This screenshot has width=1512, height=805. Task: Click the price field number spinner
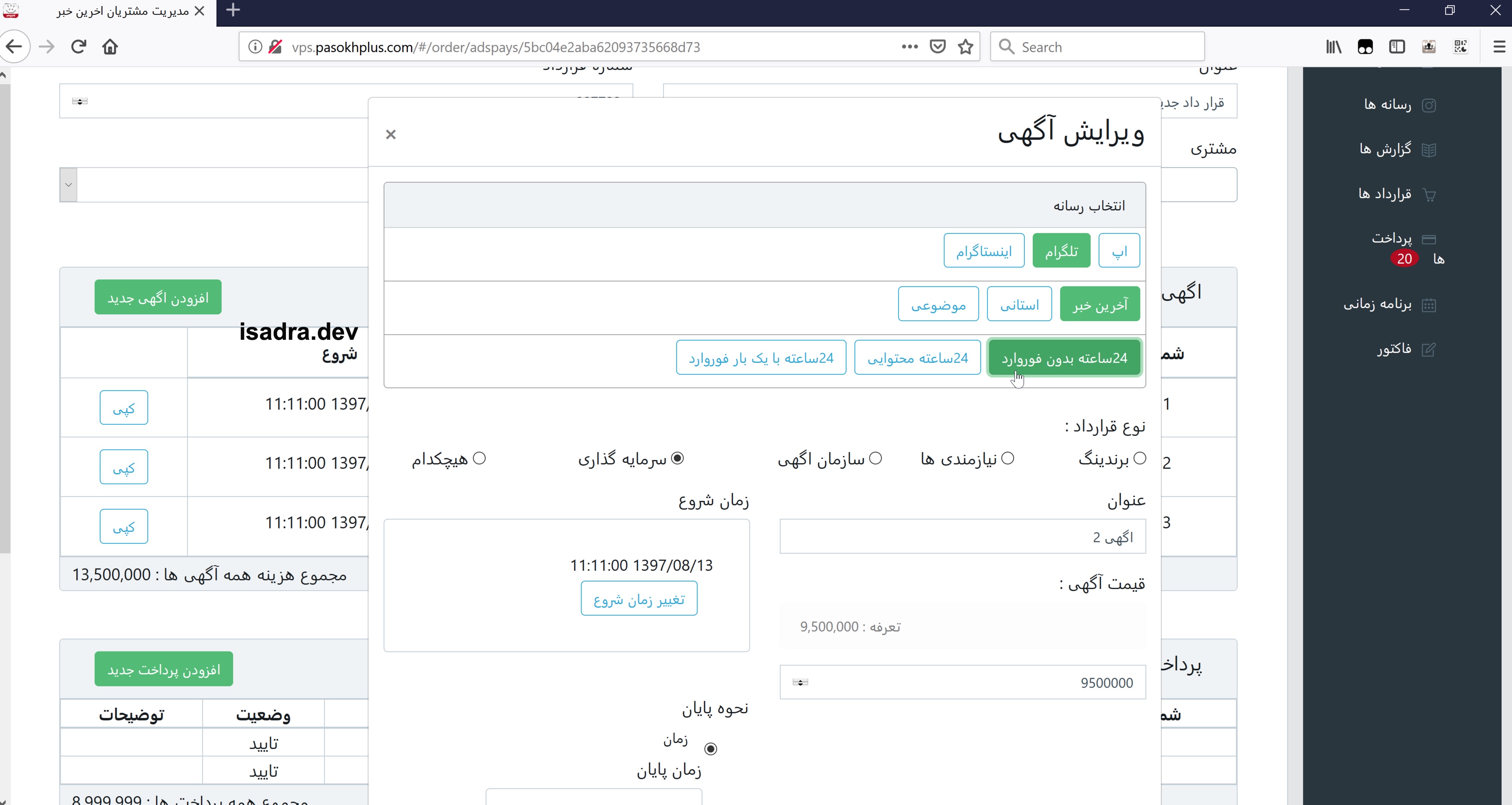point(800,682)
